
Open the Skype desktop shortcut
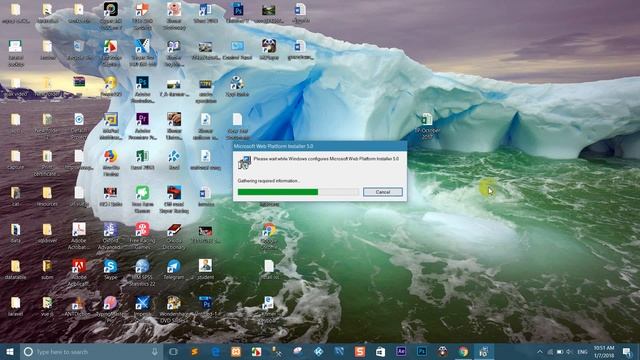tap(110, 269)
